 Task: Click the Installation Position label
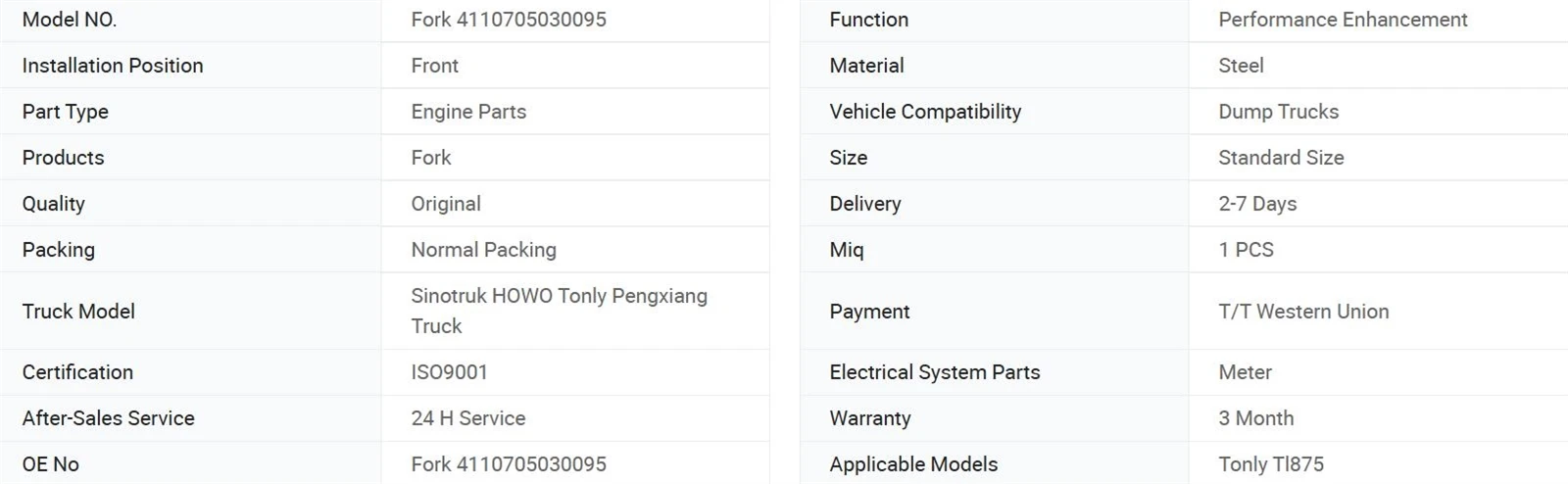click(113, 66)
